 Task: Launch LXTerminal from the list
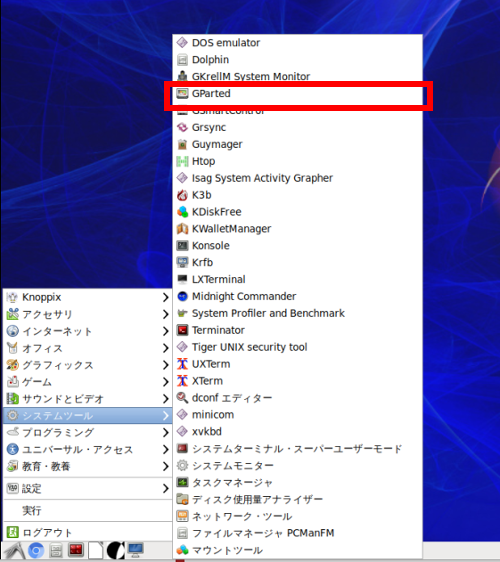pyautogui.click(x=297, y=279)
